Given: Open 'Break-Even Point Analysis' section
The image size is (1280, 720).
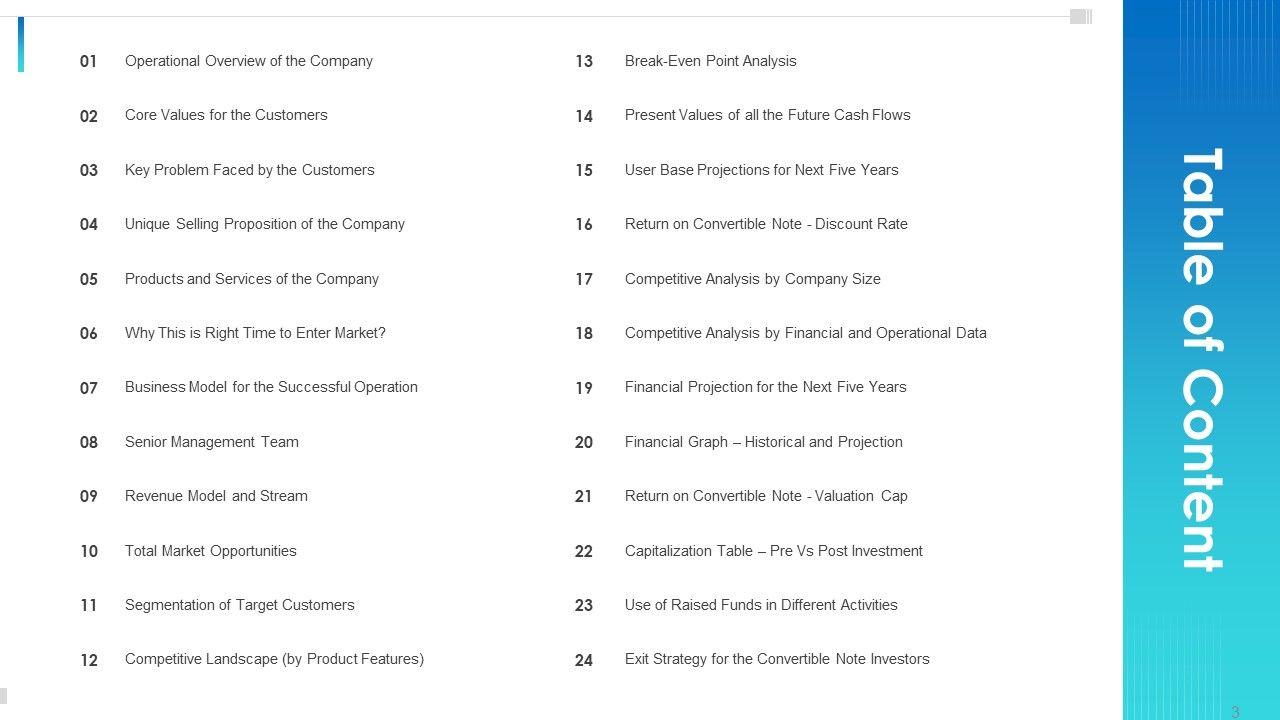Looking at the screenshot, I should tap(710, 61).
